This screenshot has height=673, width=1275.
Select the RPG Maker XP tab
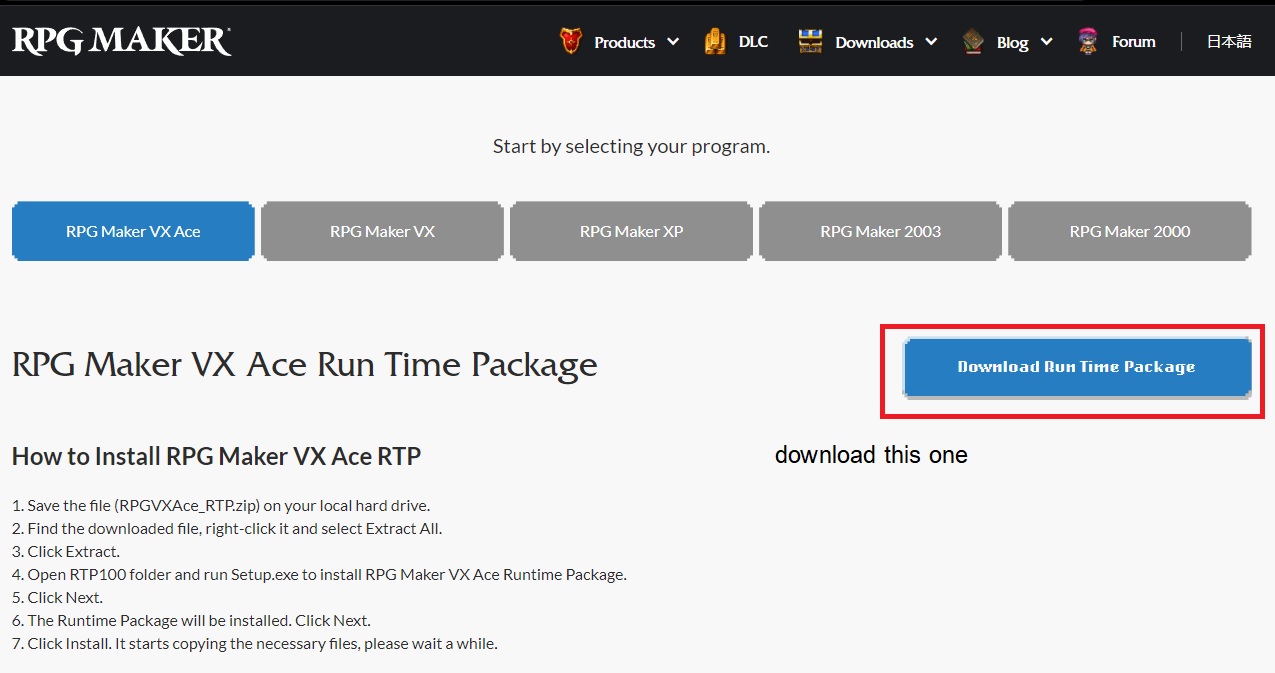631,231
